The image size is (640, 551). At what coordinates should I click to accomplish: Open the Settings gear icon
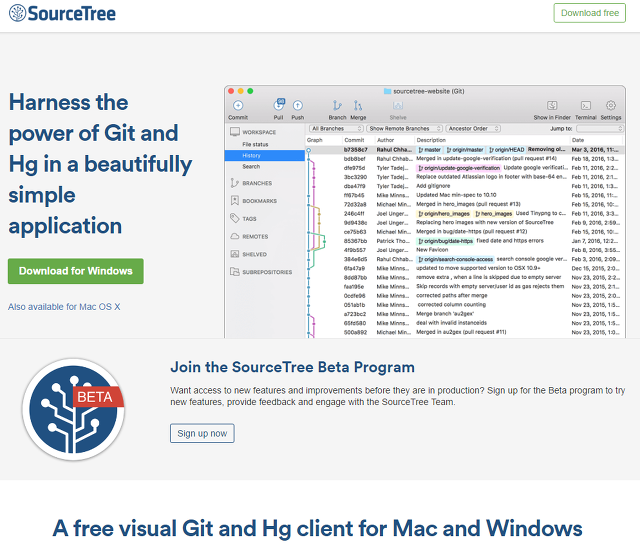pyautogui.click(x=611, y=105)
